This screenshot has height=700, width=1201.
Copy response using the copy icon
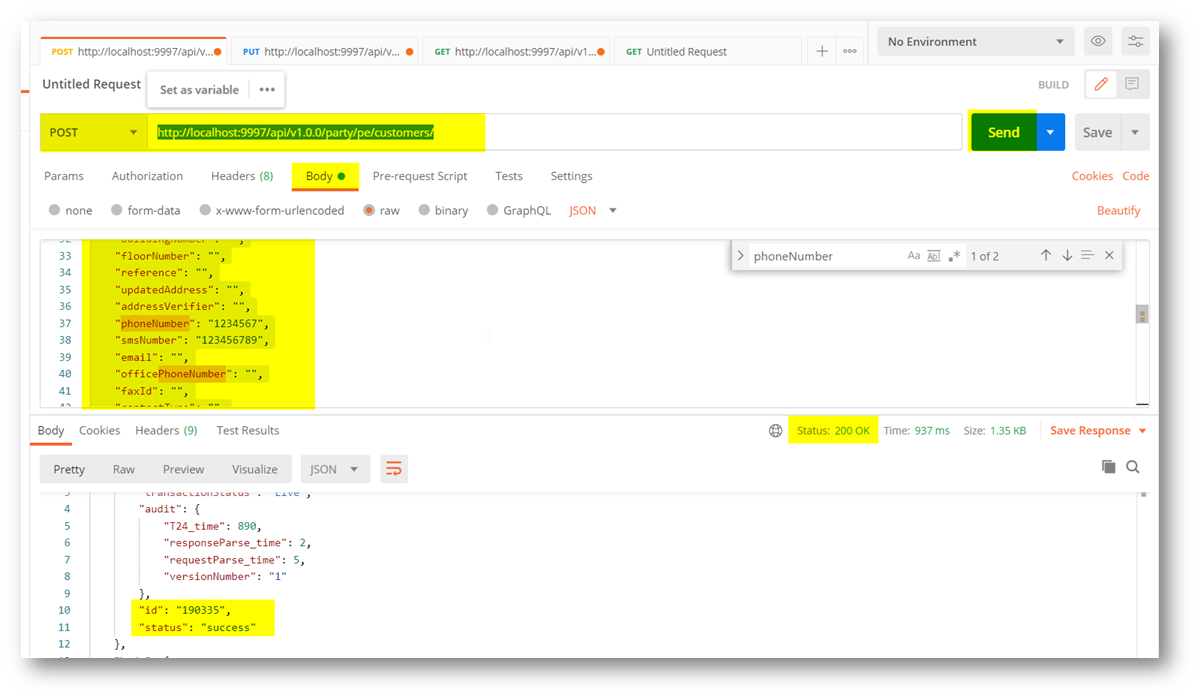point(1108,467)
